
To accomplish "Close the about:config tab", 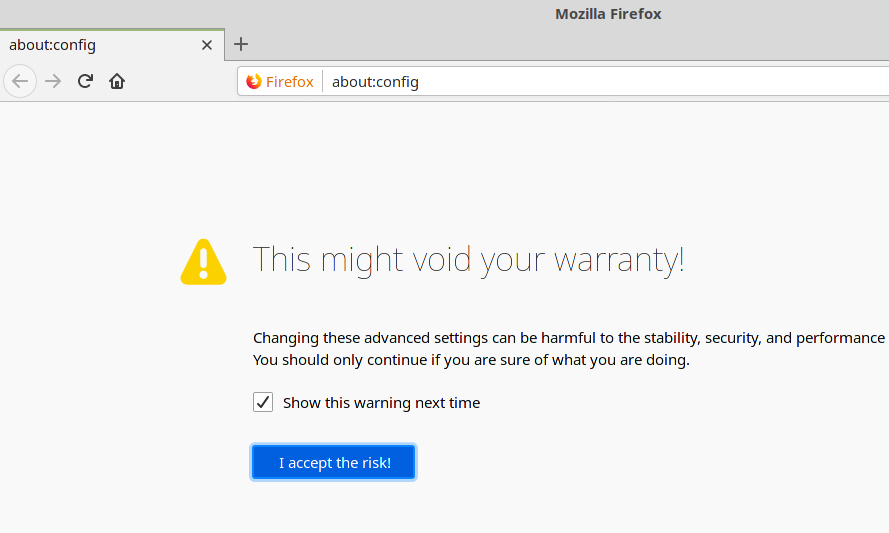I will point(207,45).
